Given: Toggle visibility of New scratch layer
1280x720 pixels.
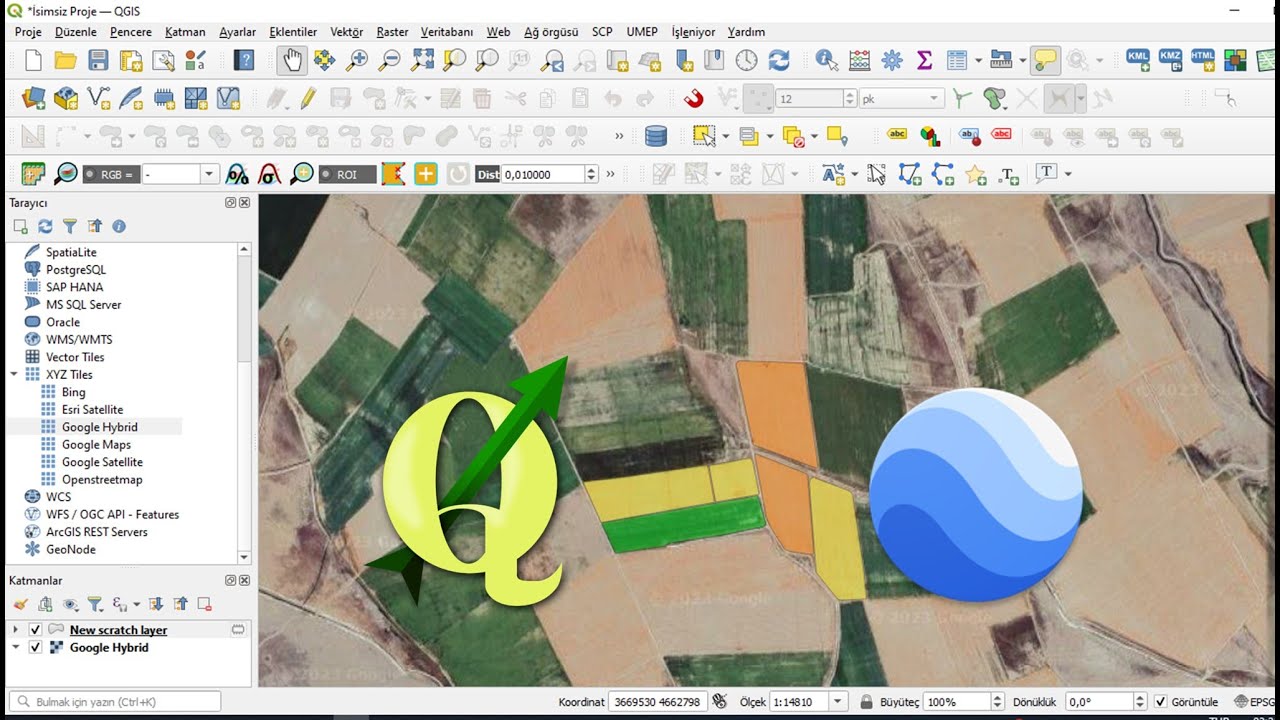Looking at the screenshot, I should pos(36,630).
